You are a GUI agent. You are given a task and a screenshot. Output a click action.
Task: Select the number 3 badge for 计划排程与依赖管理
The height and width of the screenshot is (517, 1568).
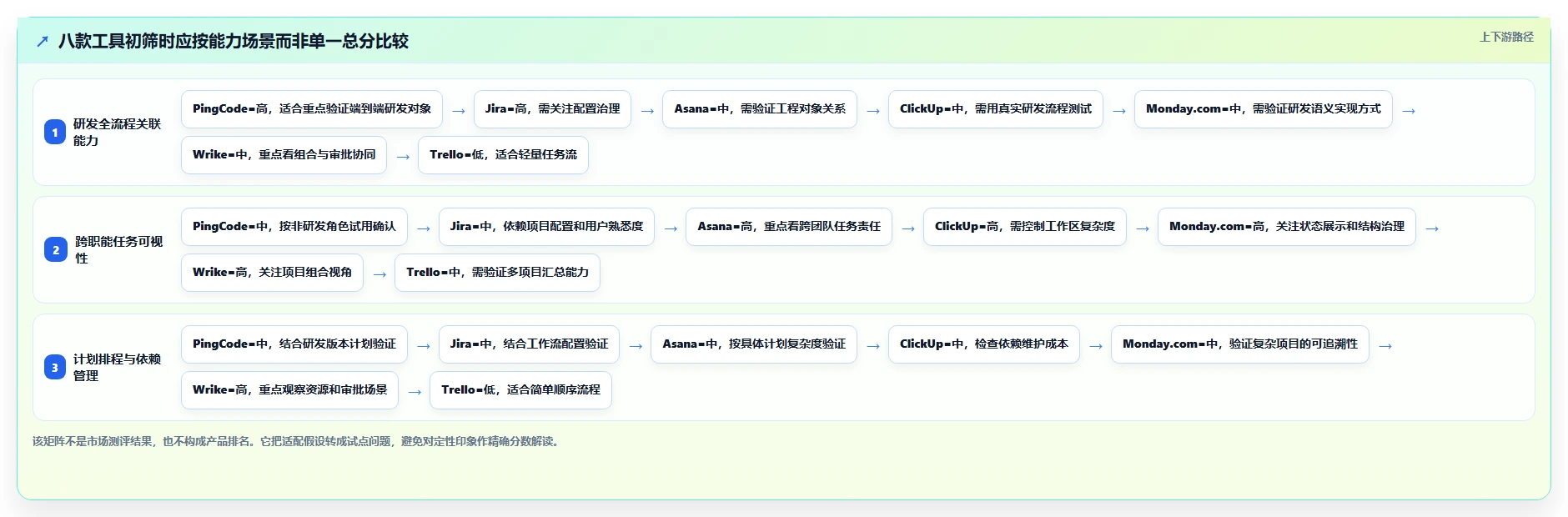55,368
